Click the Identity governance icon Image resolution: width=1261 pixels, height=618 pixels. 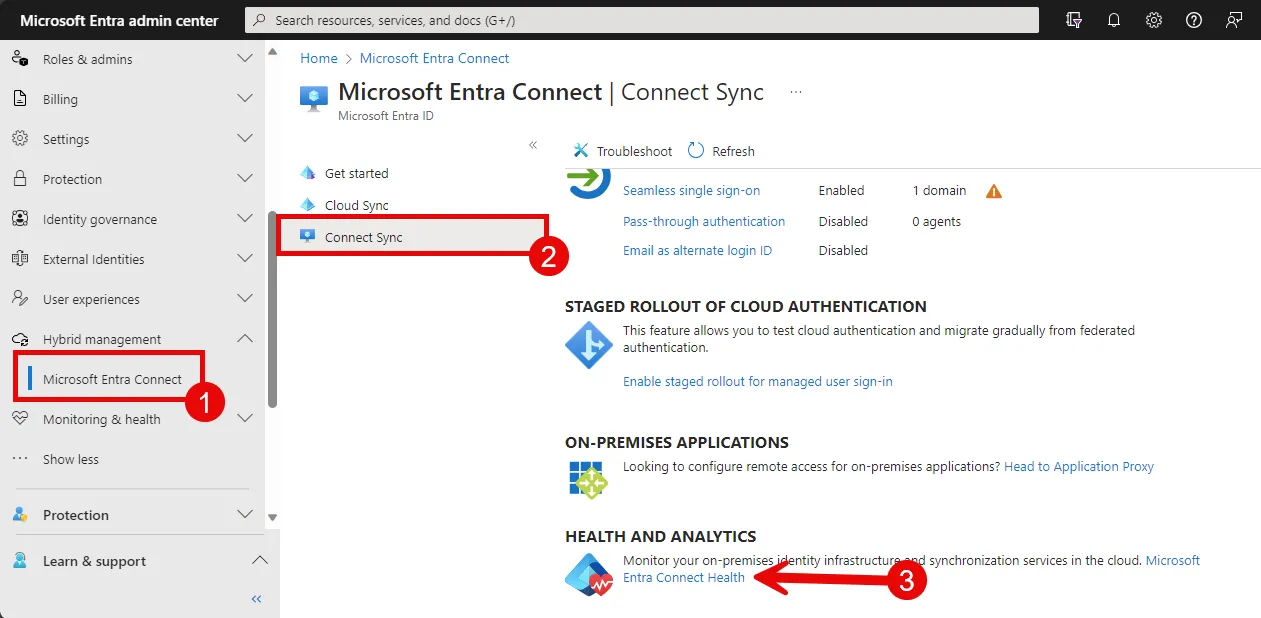coord(20,219)
